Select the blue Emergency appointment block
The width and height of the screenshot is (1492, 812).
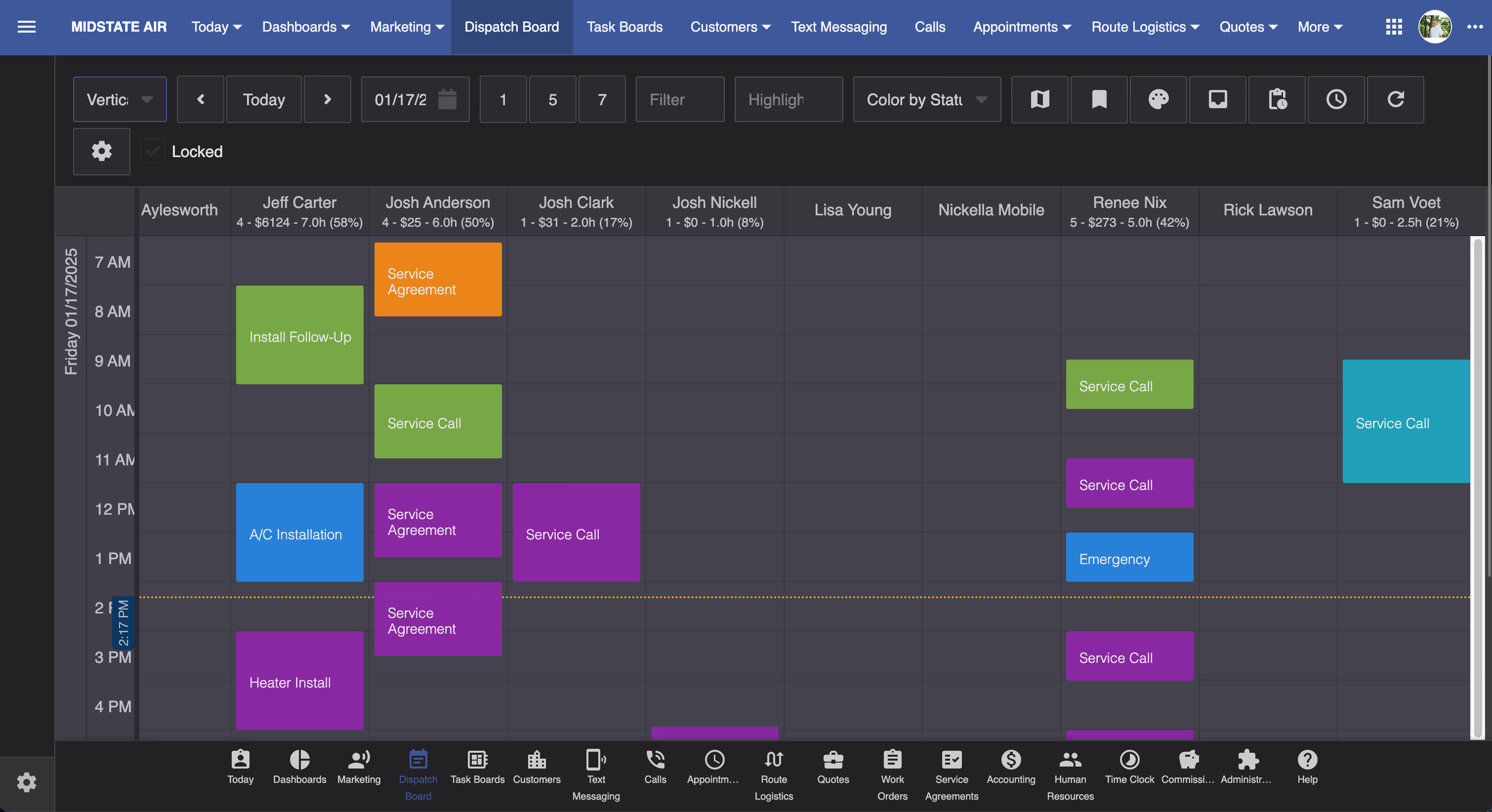(x=1129, y=557)
